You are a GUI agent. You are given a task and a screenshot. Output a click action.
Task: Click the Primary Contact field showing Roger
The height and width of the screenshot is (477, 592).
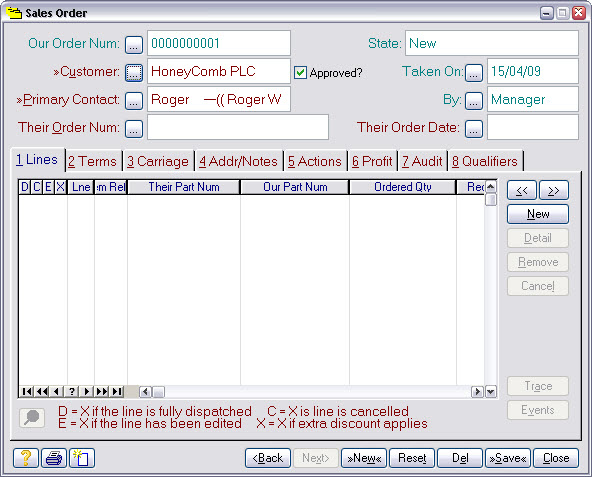(219, 99)
